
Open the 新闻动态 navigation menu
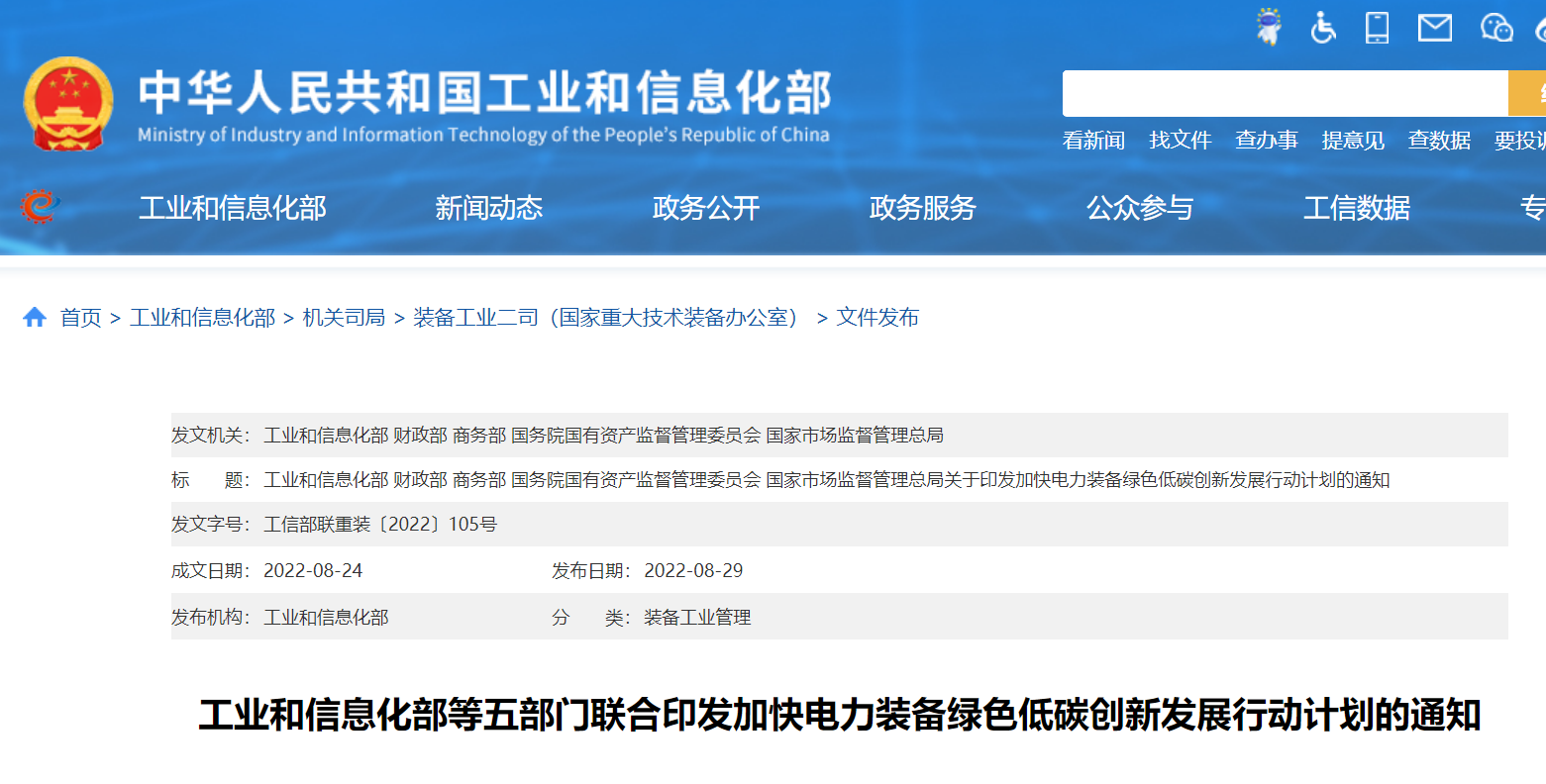pyautogui.click(x=489, y=208)
